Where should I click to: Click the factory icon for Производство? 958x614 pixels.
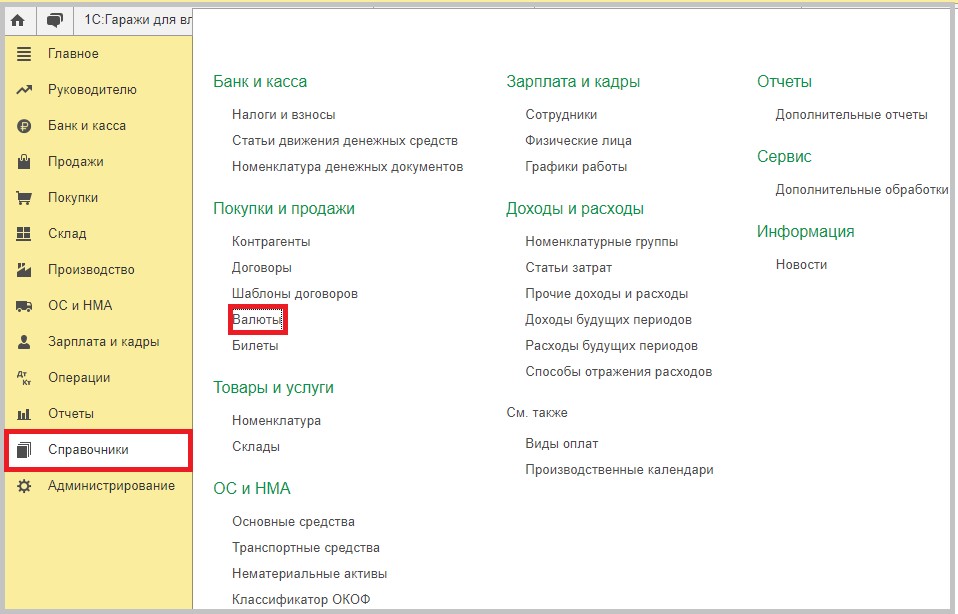pyautogui.click(x=24, y=269)
